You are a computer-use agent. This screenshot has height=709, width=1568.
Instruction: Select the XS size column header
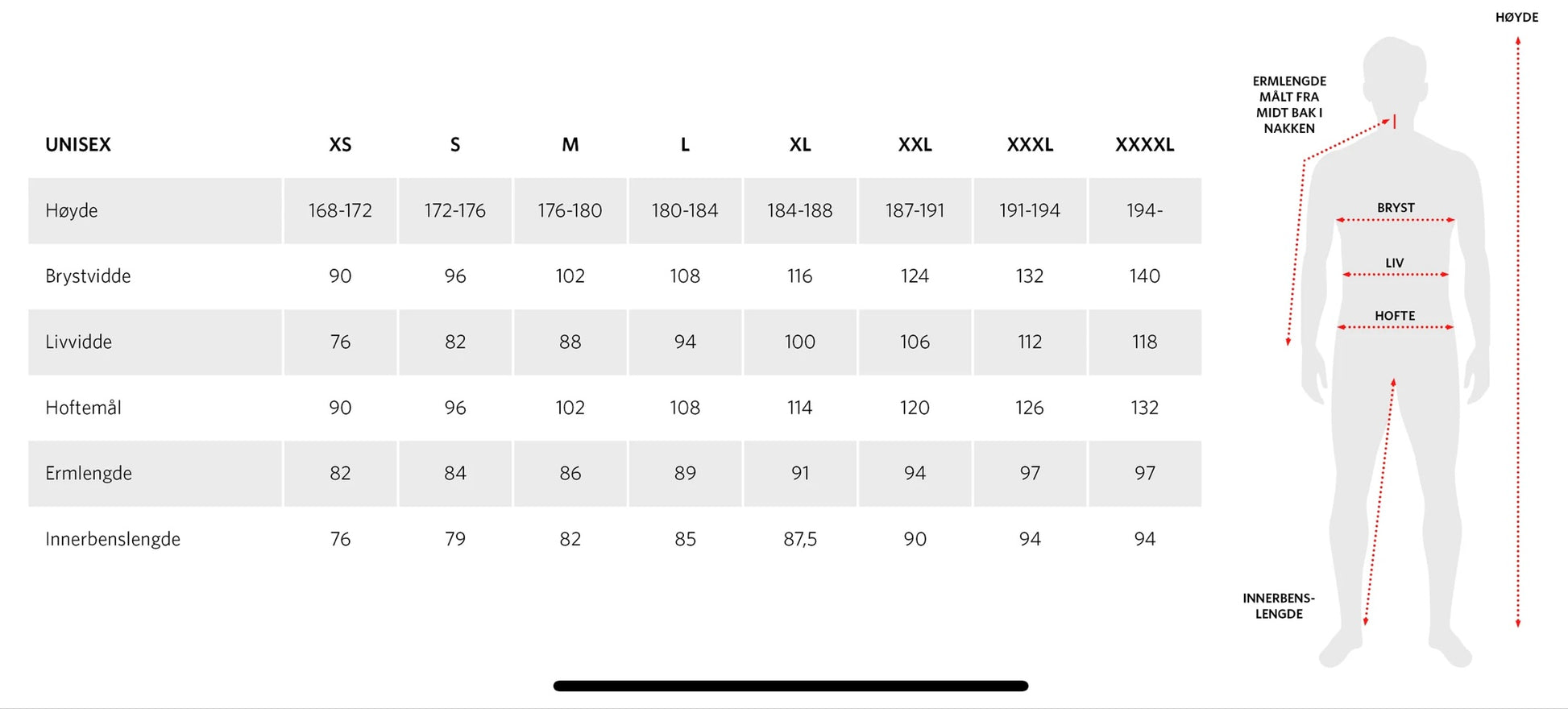click(340, 145)
